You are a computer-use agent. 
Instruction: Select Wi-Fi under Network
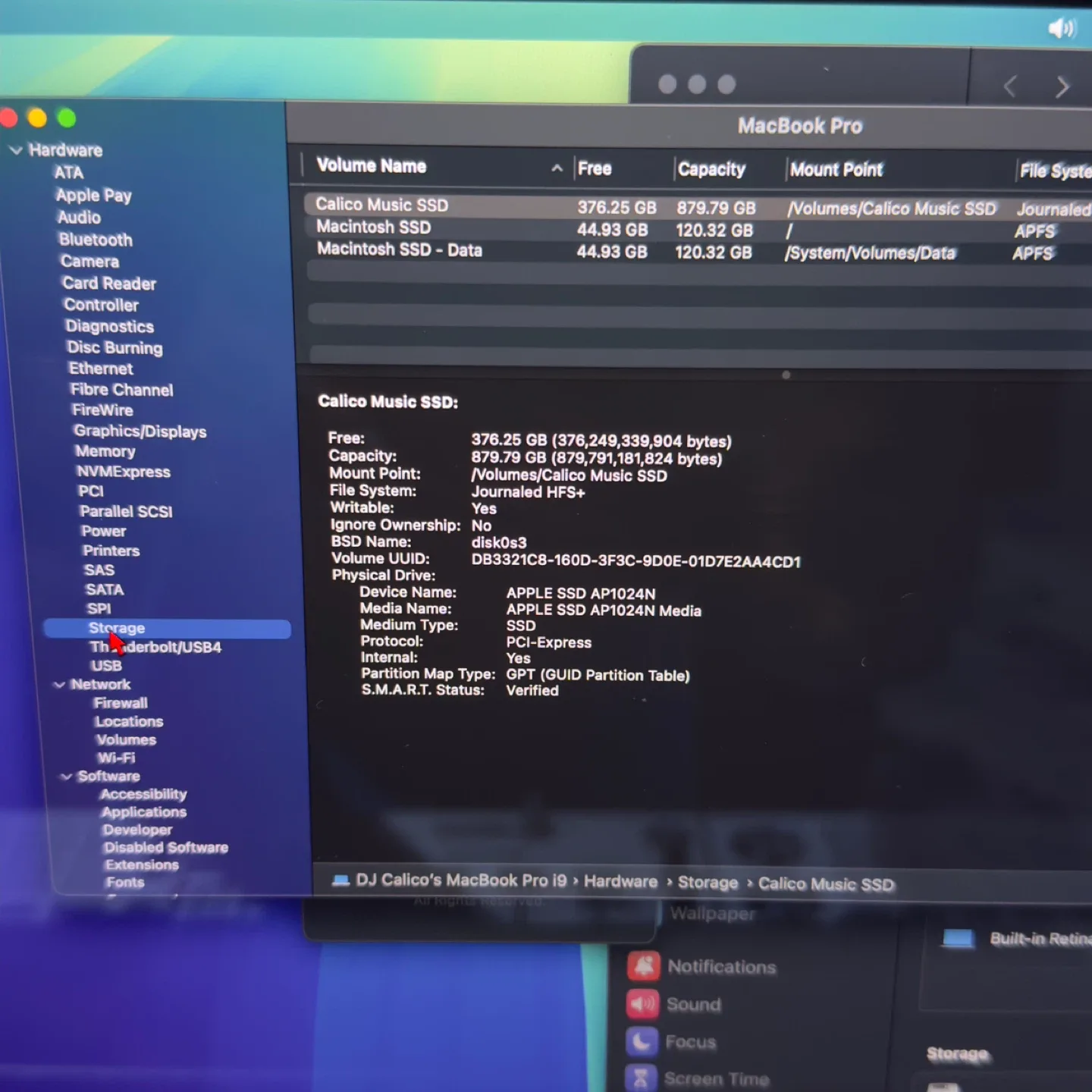116,757
